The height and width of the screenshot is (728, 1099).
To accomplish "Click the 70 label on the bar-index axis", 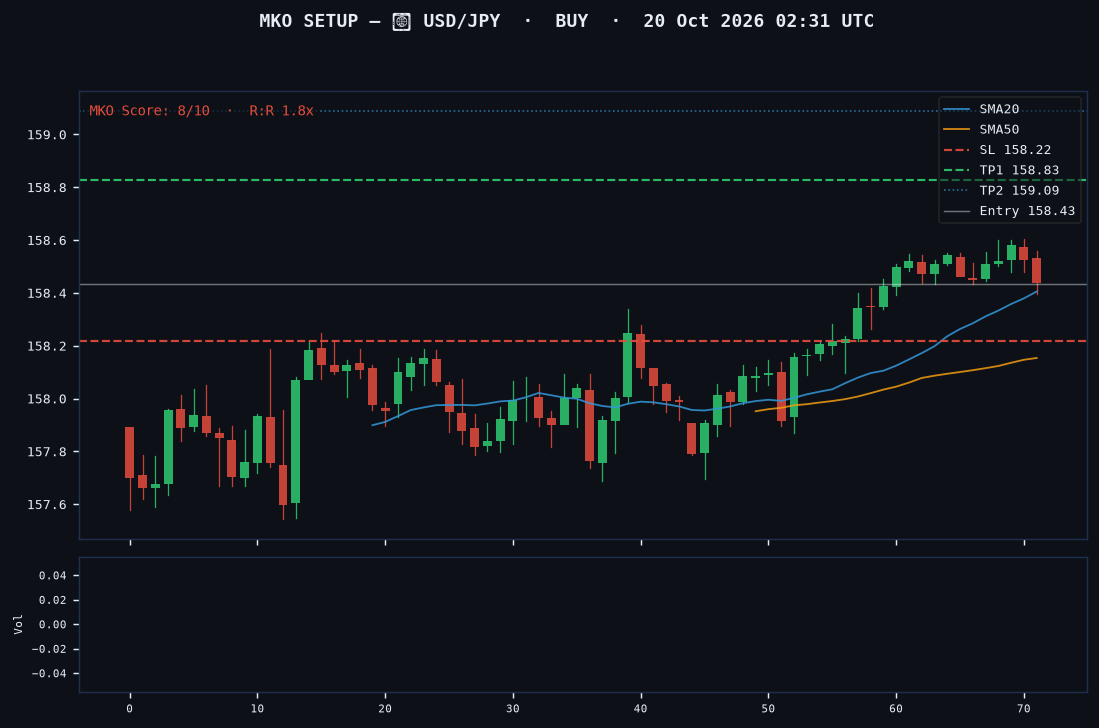I will [x=1024, y=708].
